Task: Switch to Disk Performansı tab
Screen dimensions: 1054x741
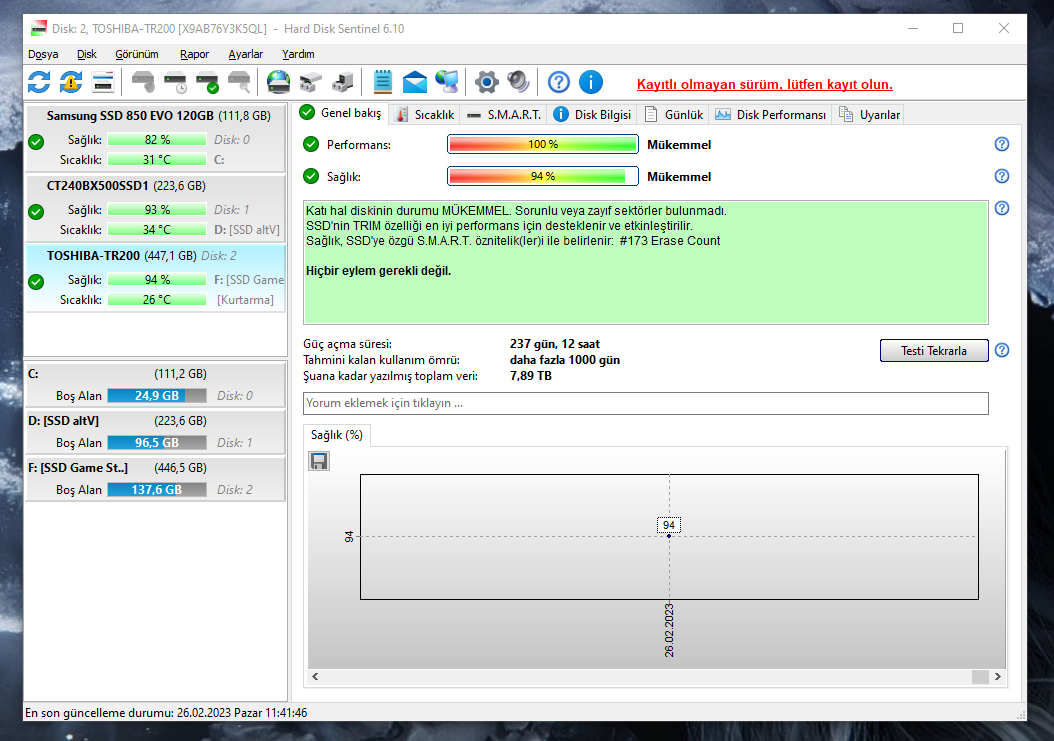Action: (x=770, y=115)
